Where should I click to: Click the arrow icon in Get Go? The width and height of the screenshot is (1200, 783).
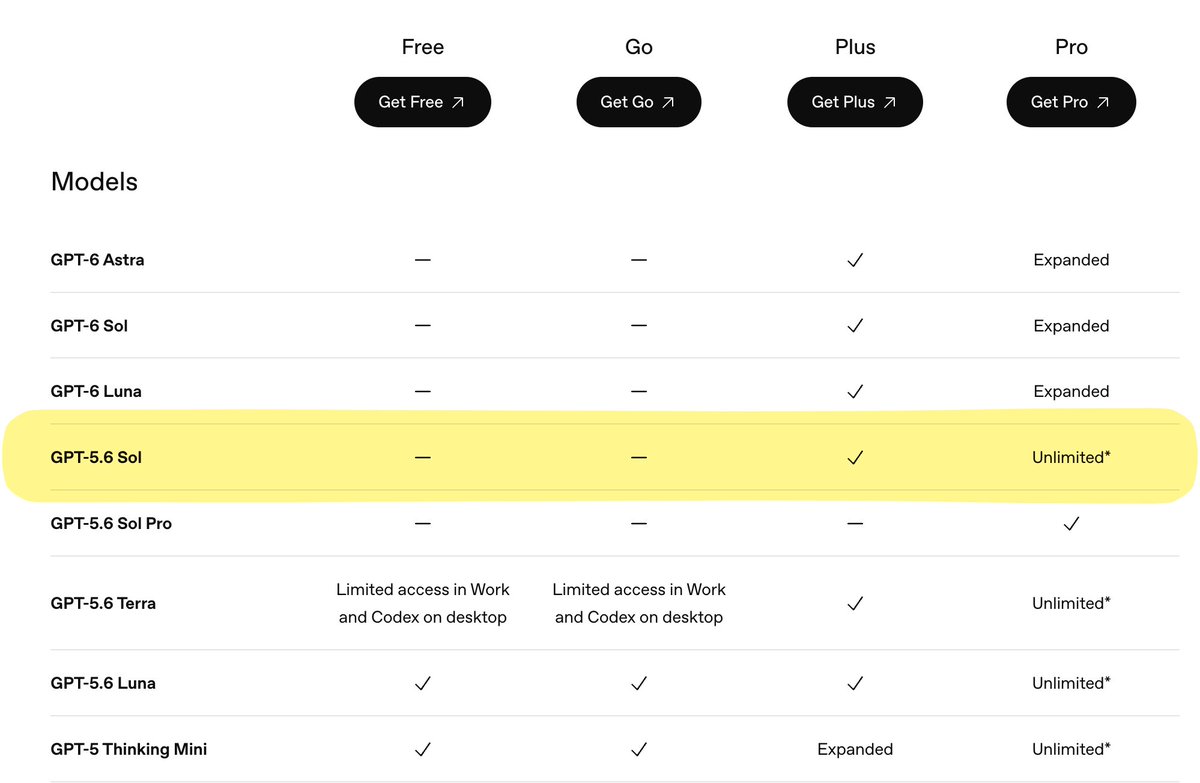pyautogui.click(x=668, y=102)
